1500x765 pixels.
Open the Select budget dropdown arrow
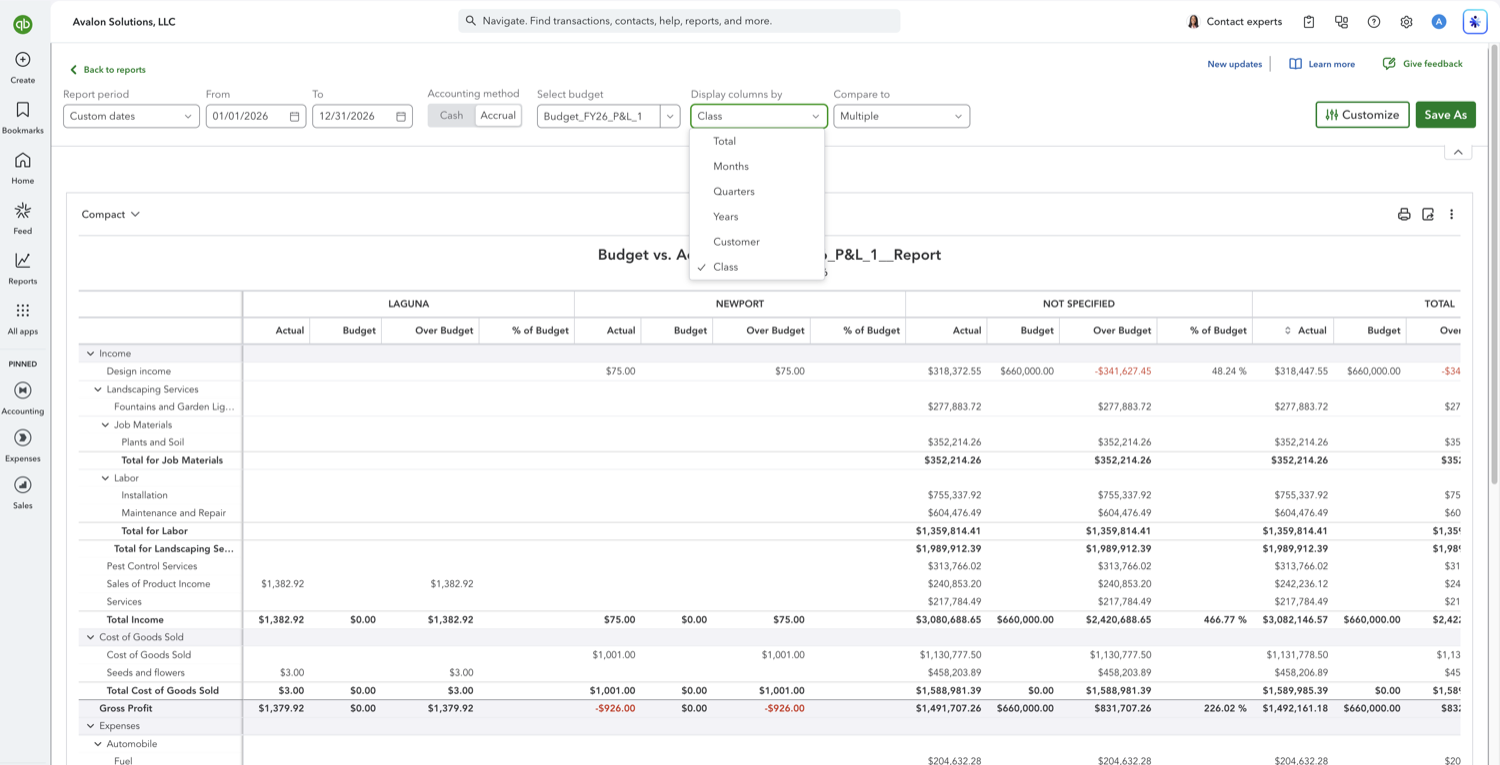click(x=671, y=116)
